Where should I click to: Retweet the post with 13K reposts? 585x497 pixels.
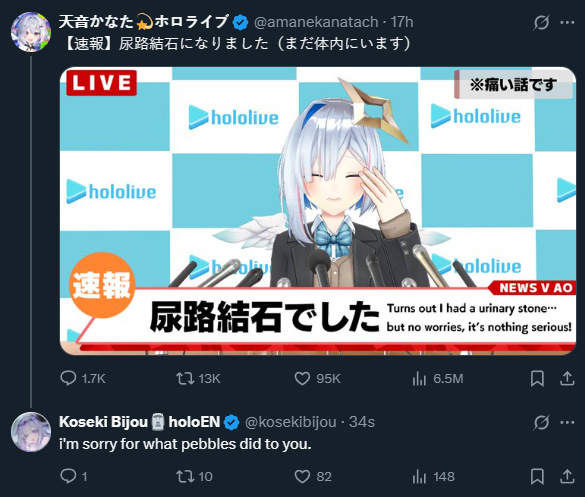185,378
